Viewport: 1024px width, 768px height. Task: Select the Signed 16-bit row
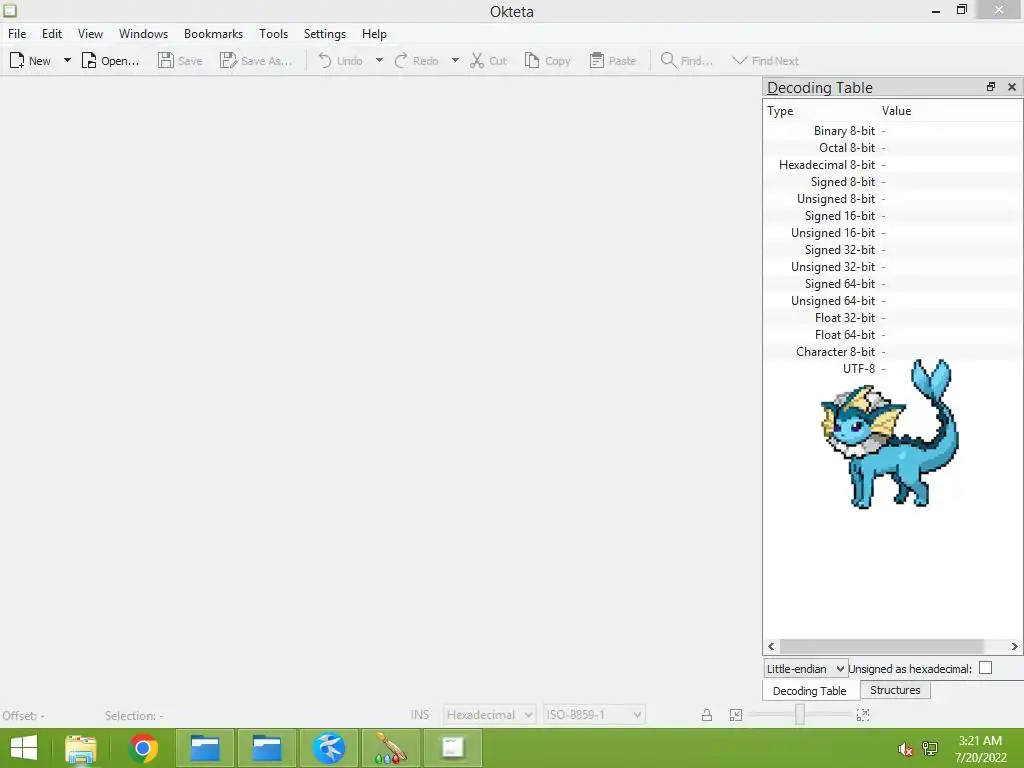892,216
